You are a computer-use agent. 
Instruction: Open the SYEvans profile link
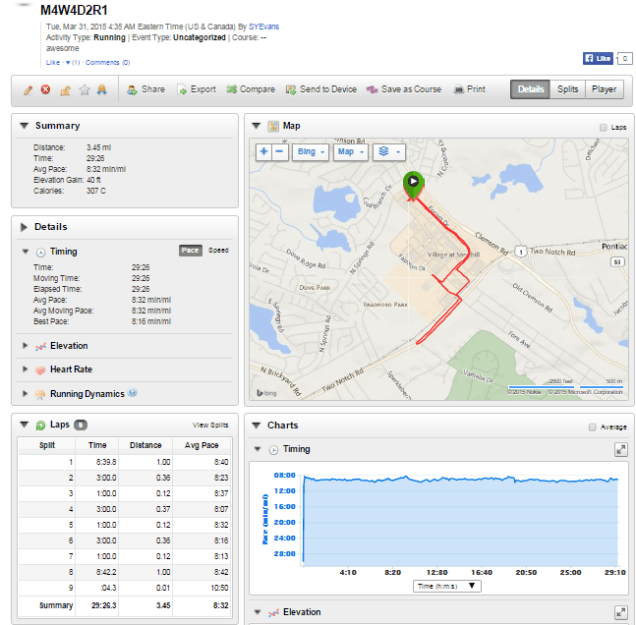[263, 25]
